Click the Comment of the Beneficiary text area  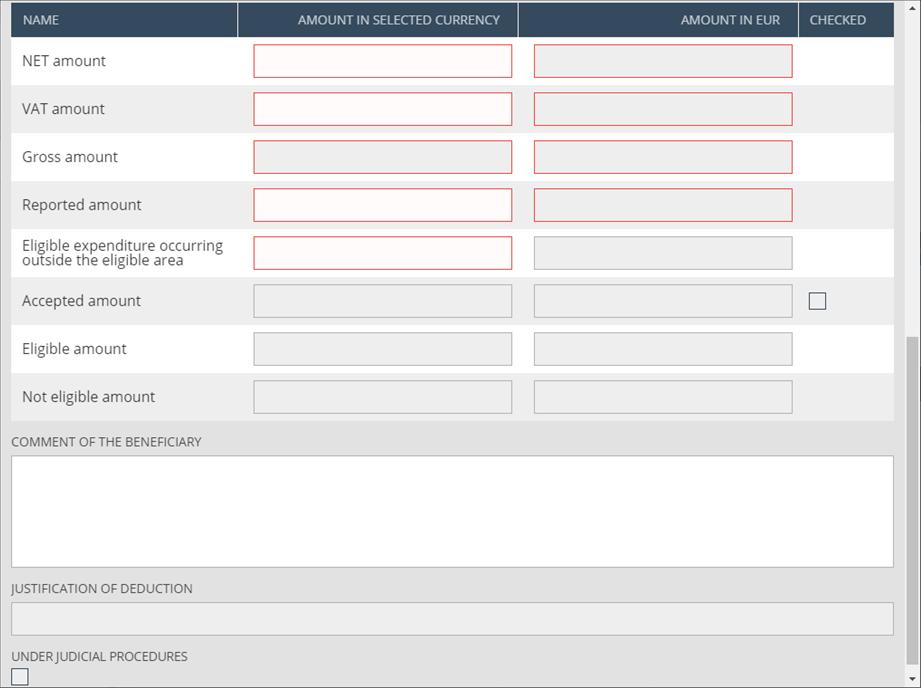click(x=452, y=511)
